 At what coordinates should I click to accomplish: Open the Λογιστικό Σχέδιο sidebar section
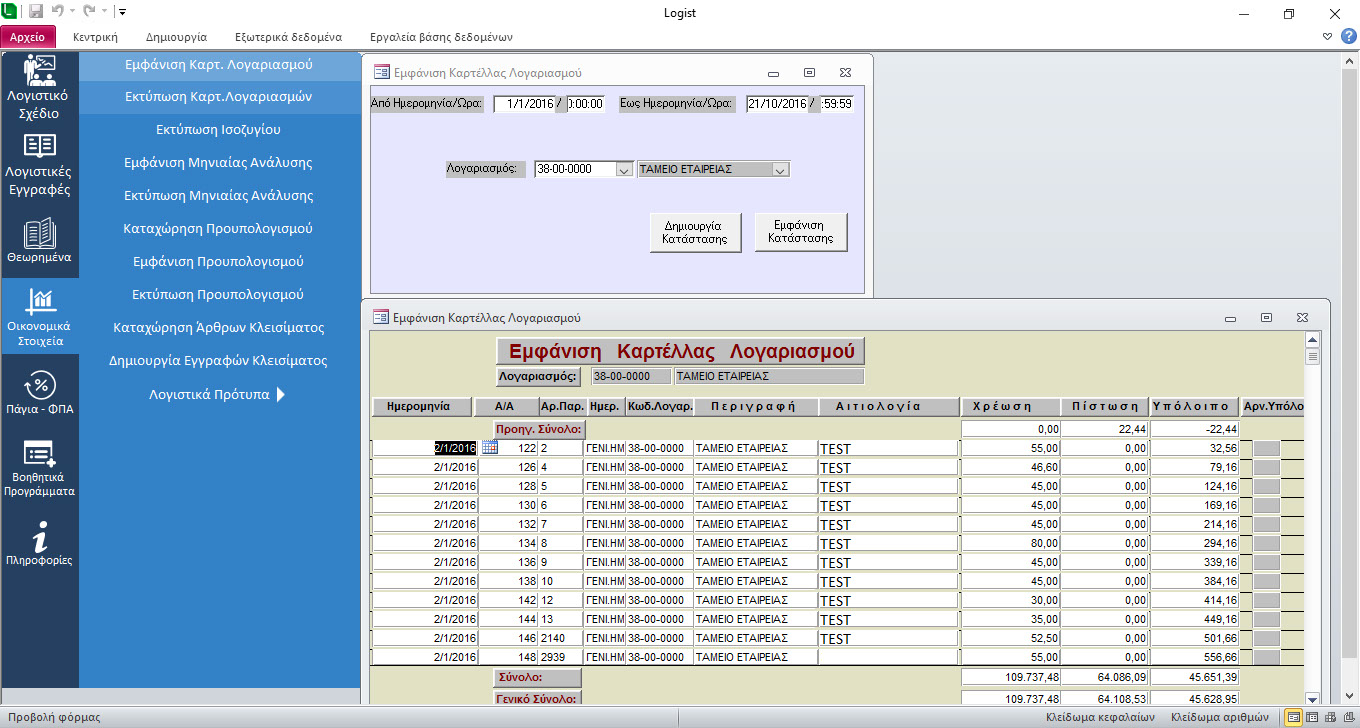pos(39,88)
